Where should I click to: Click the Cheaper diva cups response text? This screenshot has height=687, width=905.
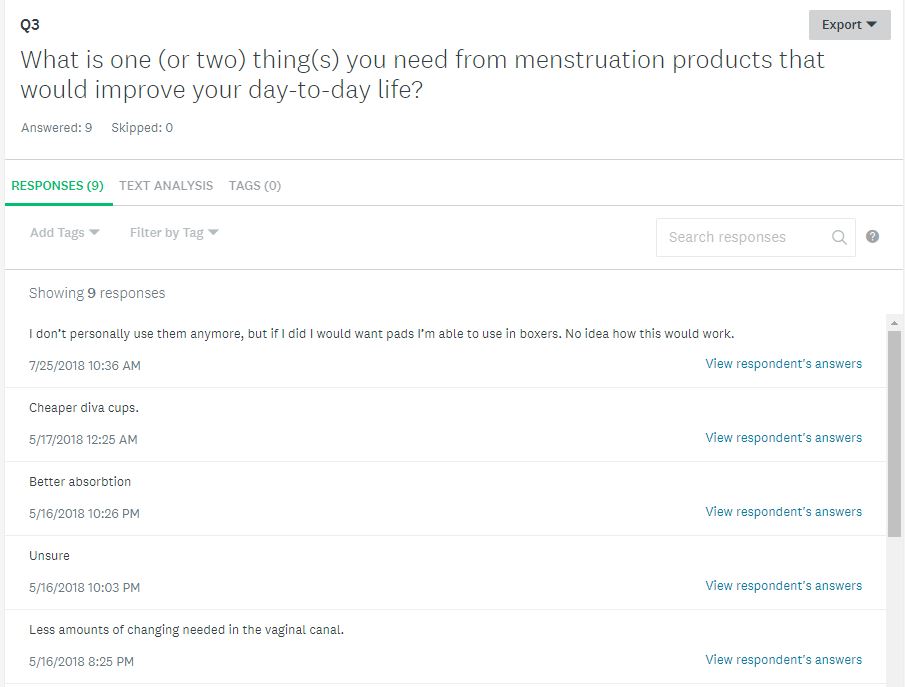pyautogui.click(x=84, y=408)
